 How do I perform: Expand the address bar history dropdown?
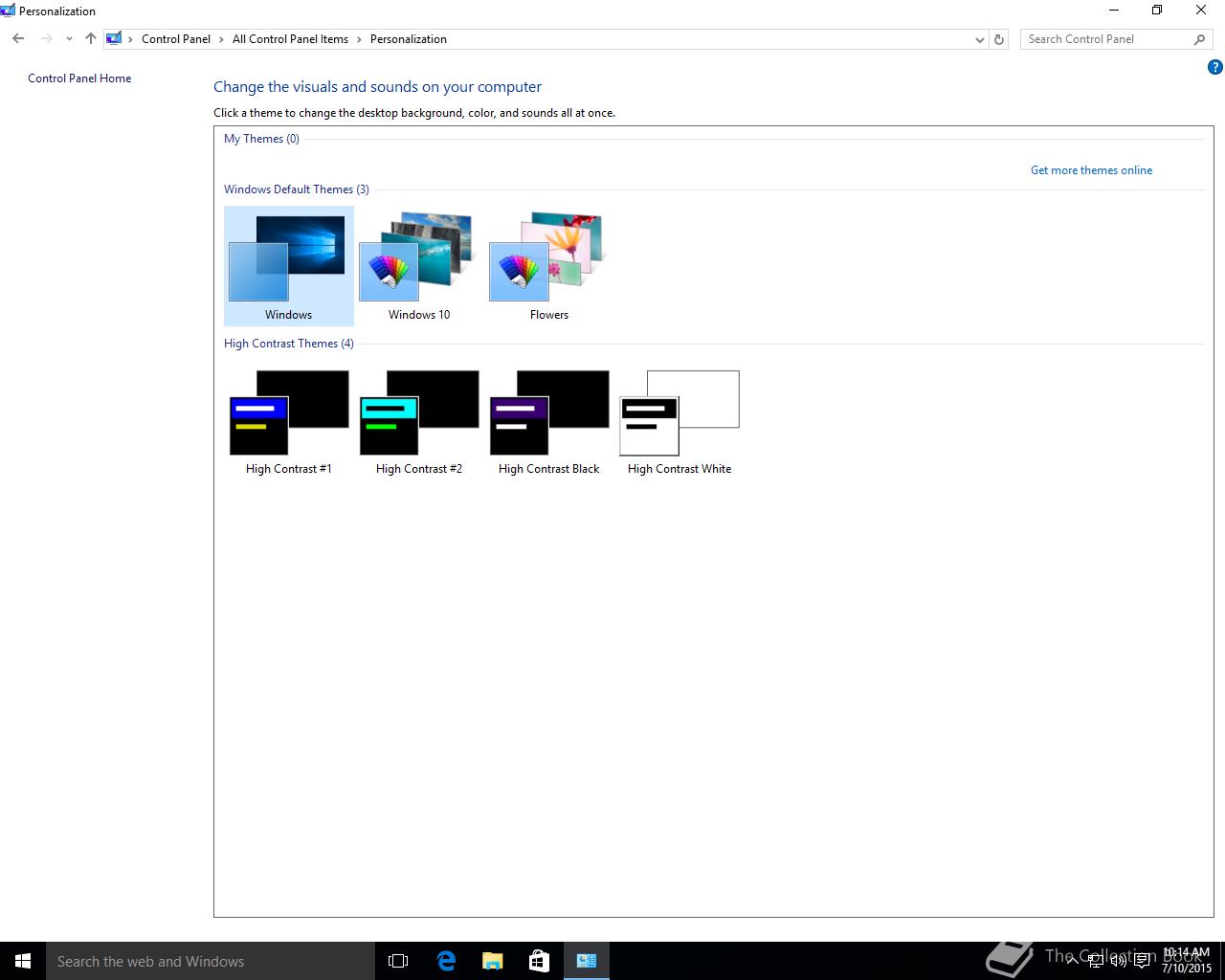click(x=979, y=39)
